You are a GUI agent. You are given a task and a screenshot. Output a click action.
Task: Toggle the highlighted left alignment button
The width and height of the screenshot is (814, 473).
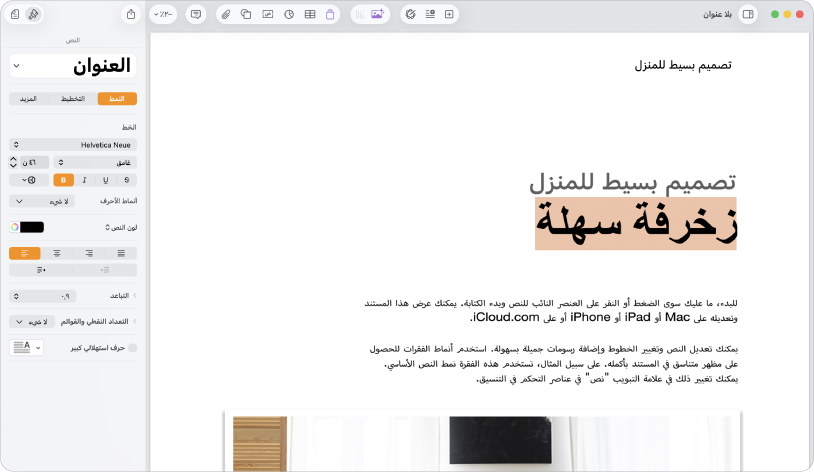point(25,253)
